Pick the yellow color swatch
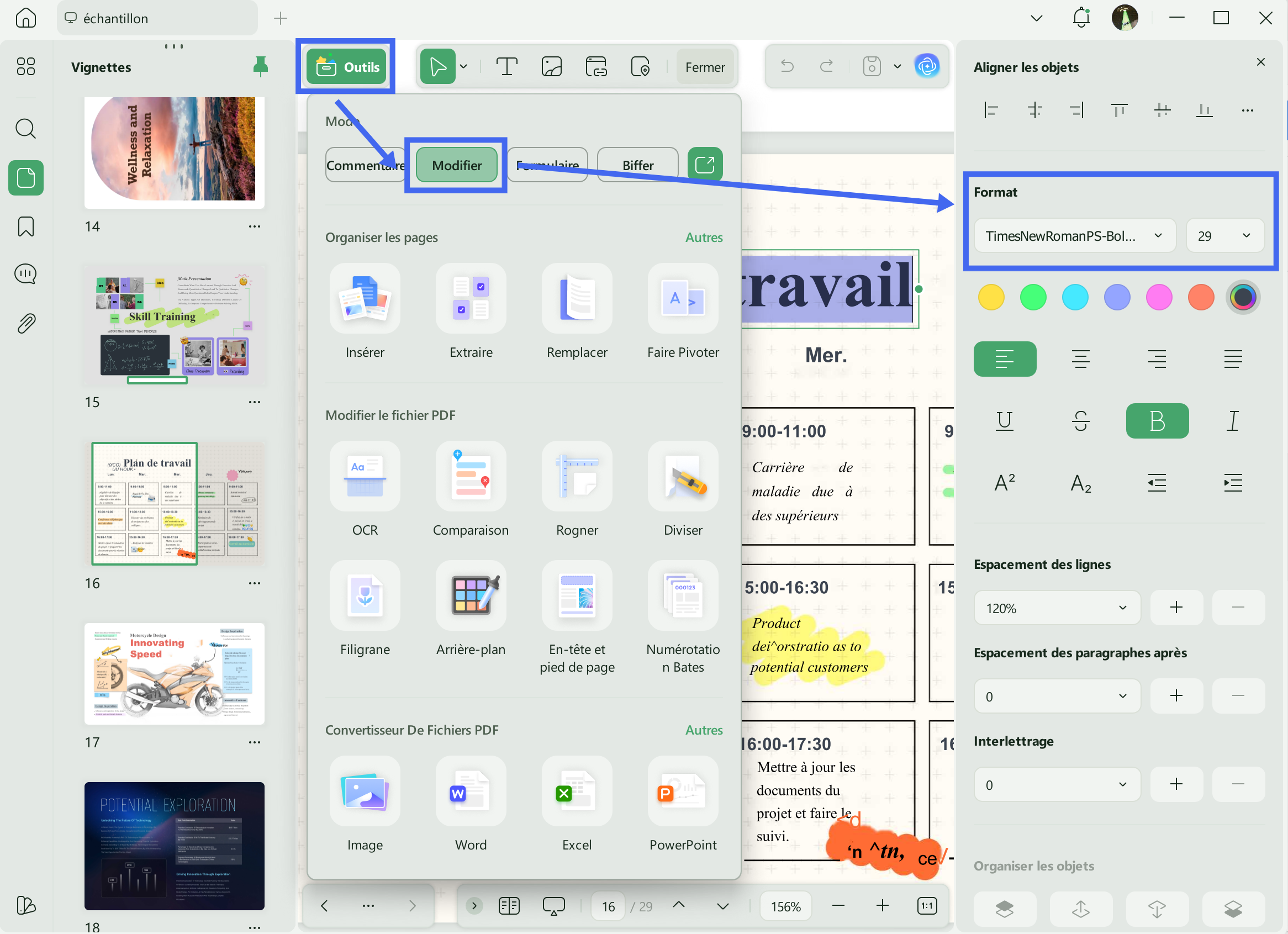Screen dimensions: 1288x934 991,297
